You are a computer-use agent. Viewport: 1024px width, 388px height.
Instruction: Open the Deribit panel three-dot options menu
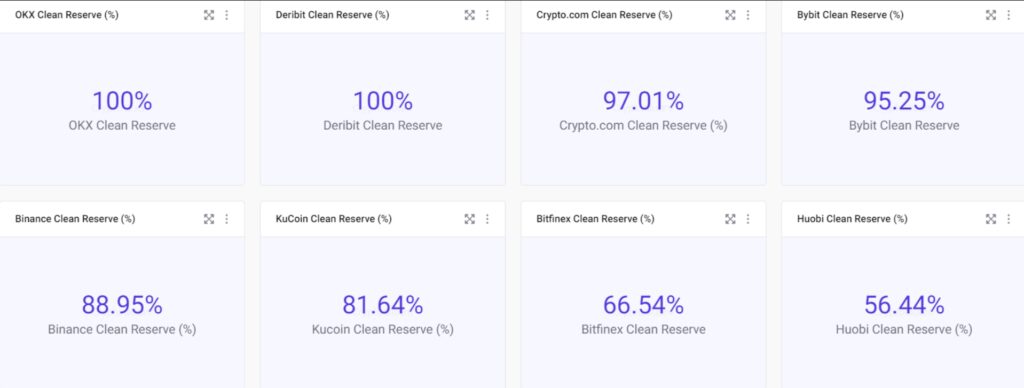point(487,15)
